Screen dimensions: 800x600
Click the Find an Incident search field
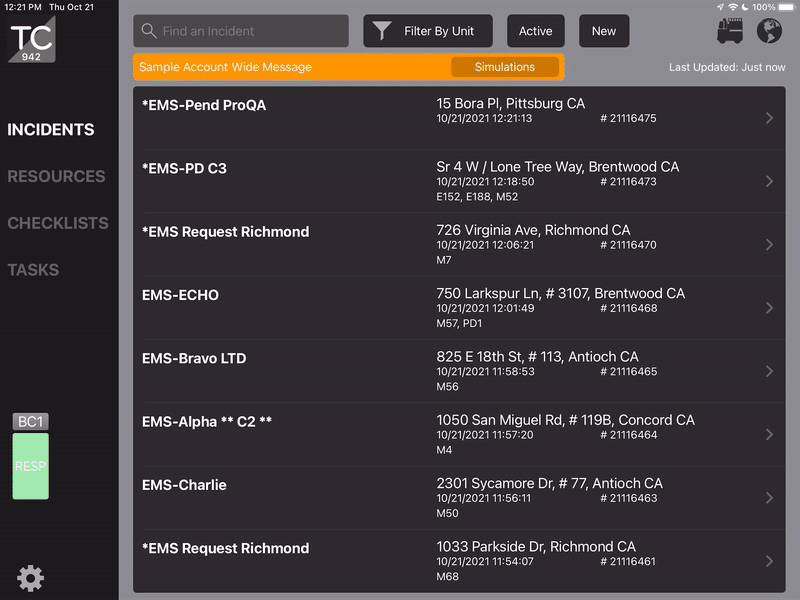[250, 31]
